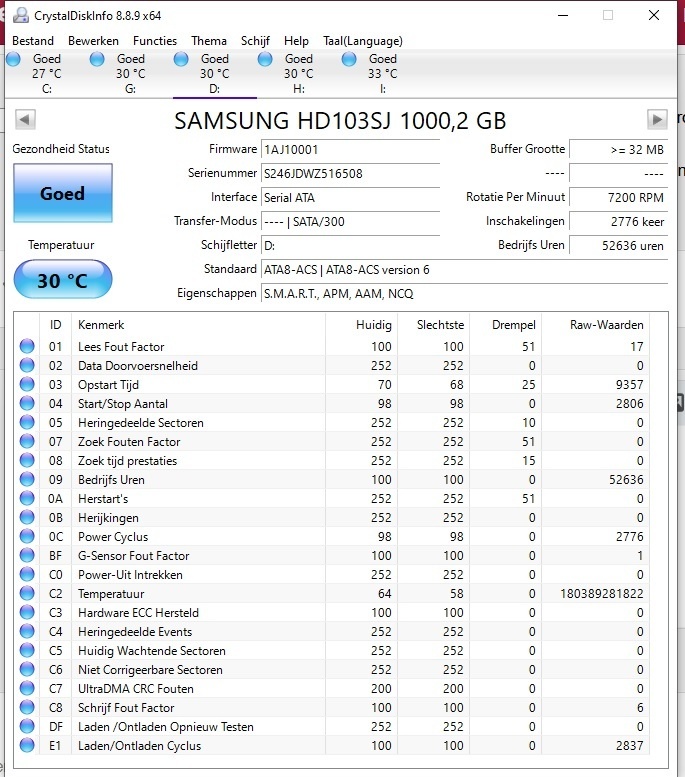Select the Bedrijfs Uren attribute row

332,480
